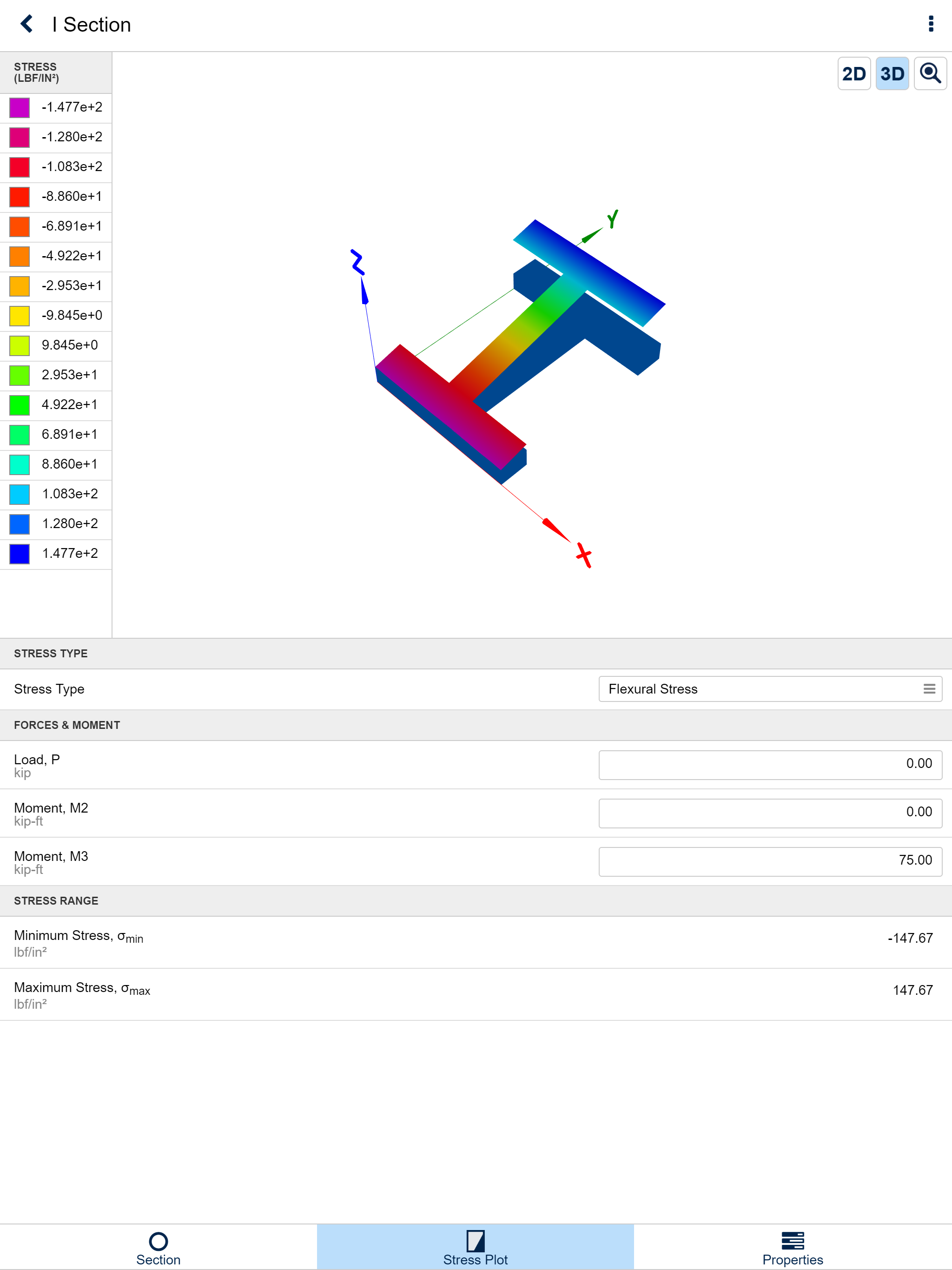Click the red X axis label
This screenshot has height=1270, width=952.
584,555
